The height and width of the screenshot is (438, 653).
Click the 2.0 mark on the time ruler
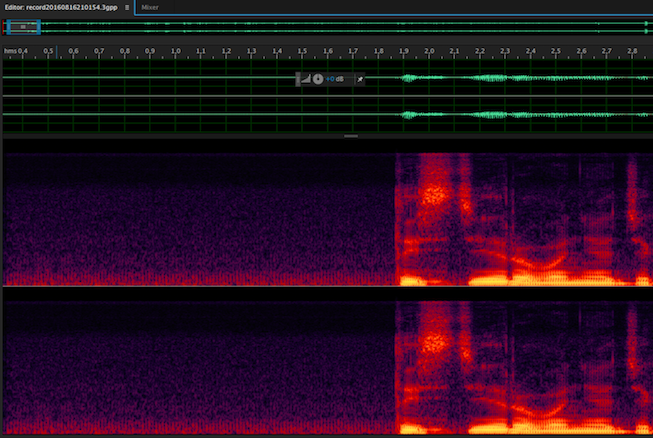429,51
